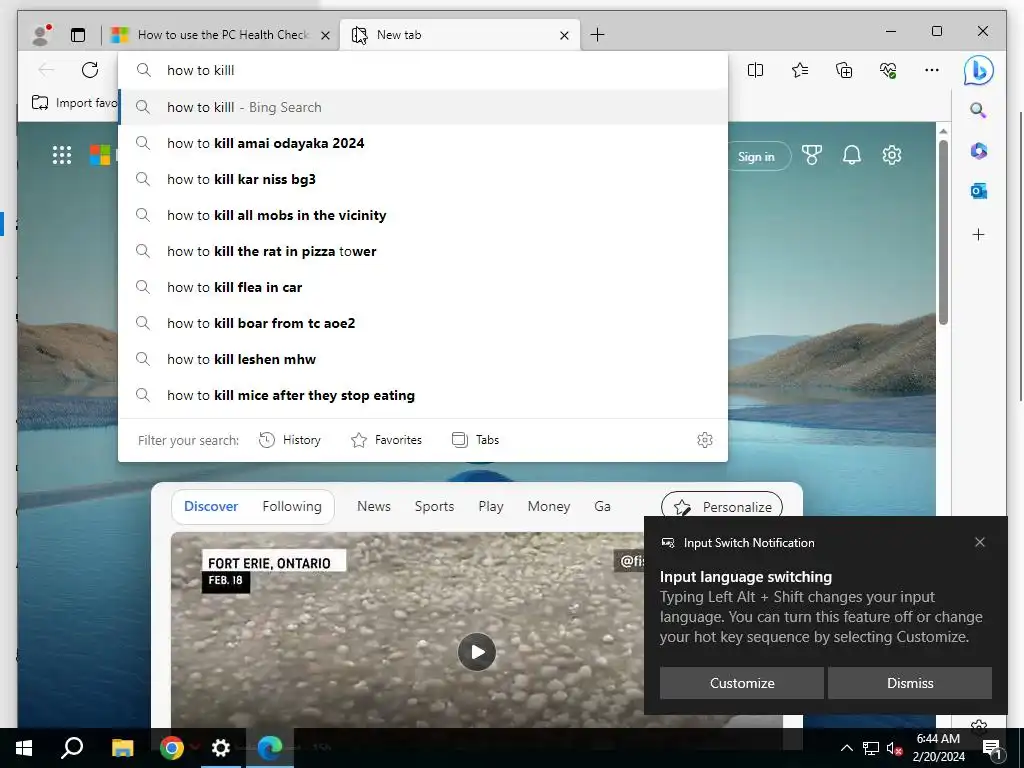
Task: Select the Following feed tab
Action: pos(292,506)
